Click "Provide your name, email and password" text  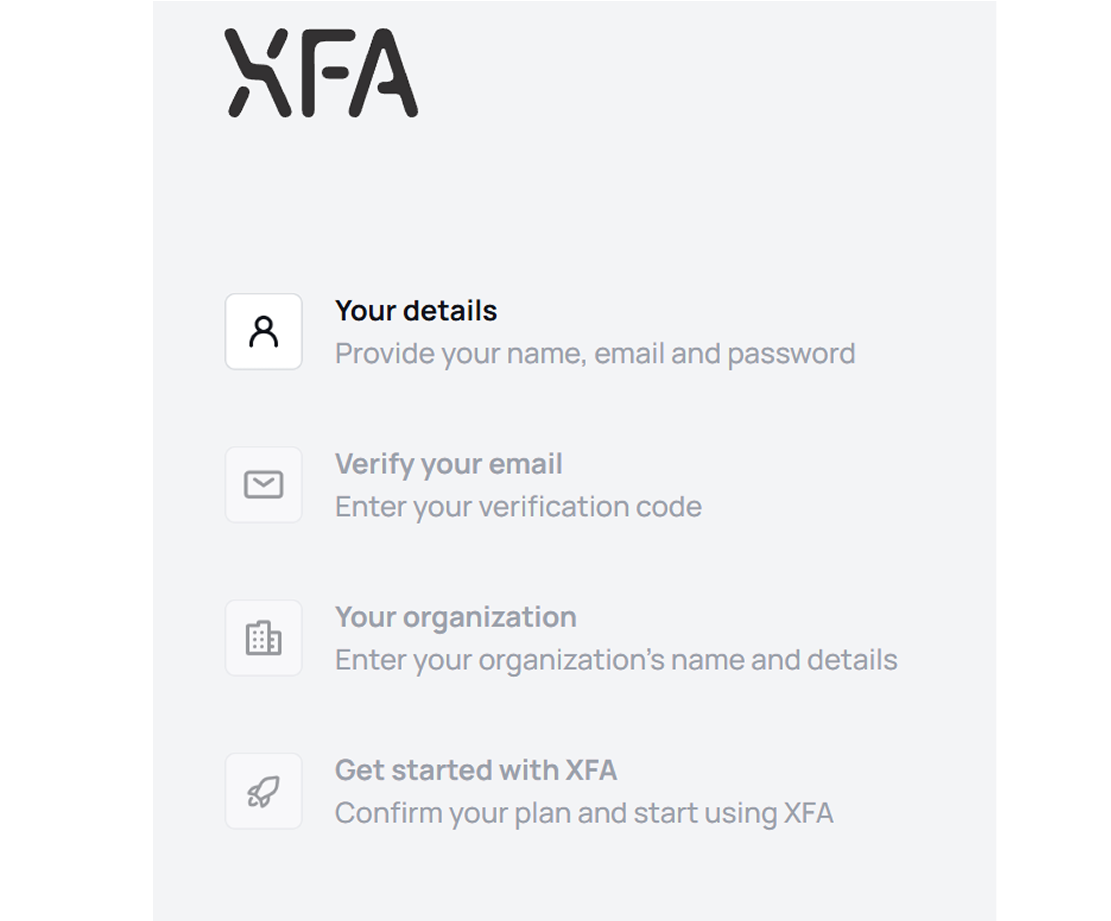click(x=595, y=354)
